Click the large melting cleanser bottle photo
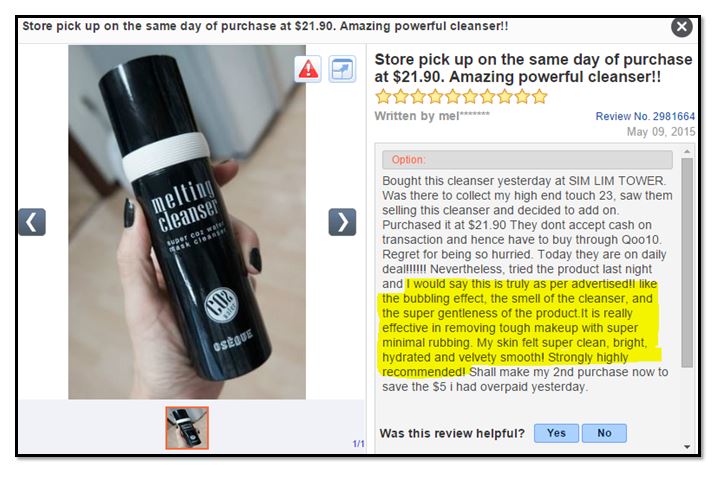Image resolution: width=722 pixels, height=477 pixels. (x=187, y=222)
